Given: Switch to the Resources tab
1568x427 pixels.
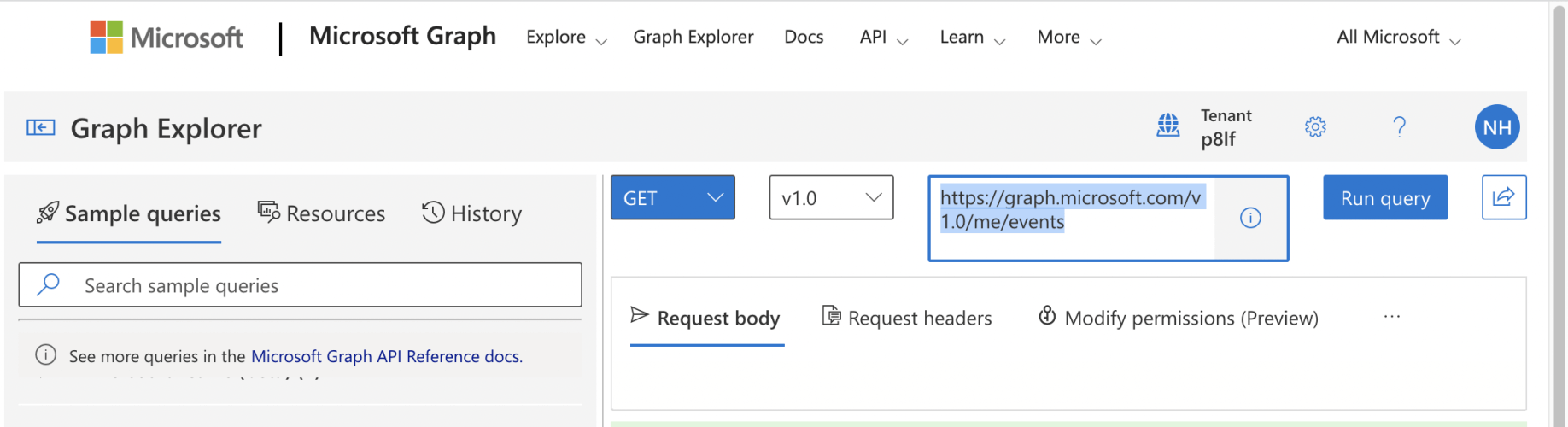Looking at the screenshot, I should pyautogui.click(x=322, y=213).
